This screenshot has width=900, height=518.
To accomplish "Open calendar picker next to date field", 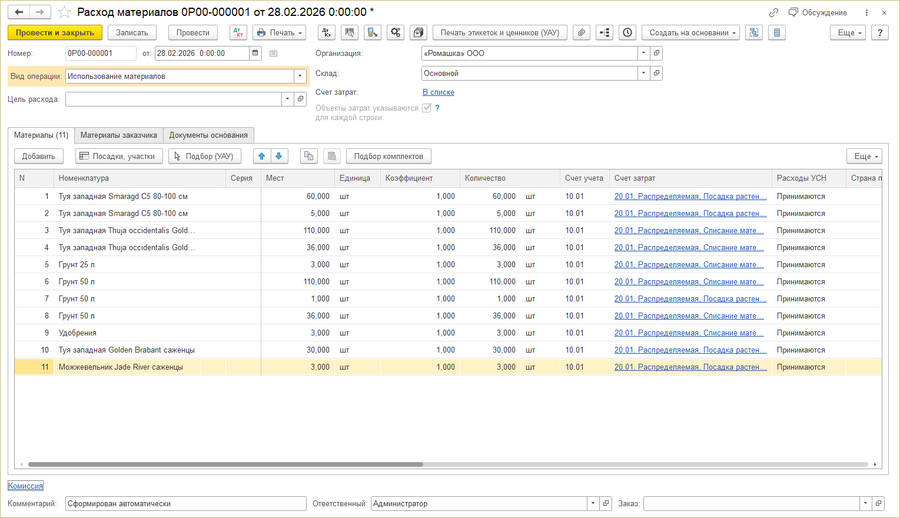I will (255, 53).
